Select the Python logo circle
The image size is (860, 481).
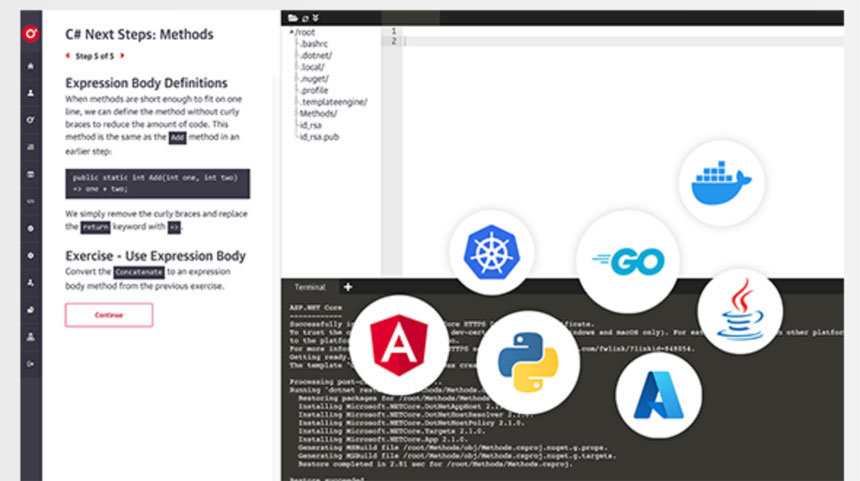tap(527, 362)
